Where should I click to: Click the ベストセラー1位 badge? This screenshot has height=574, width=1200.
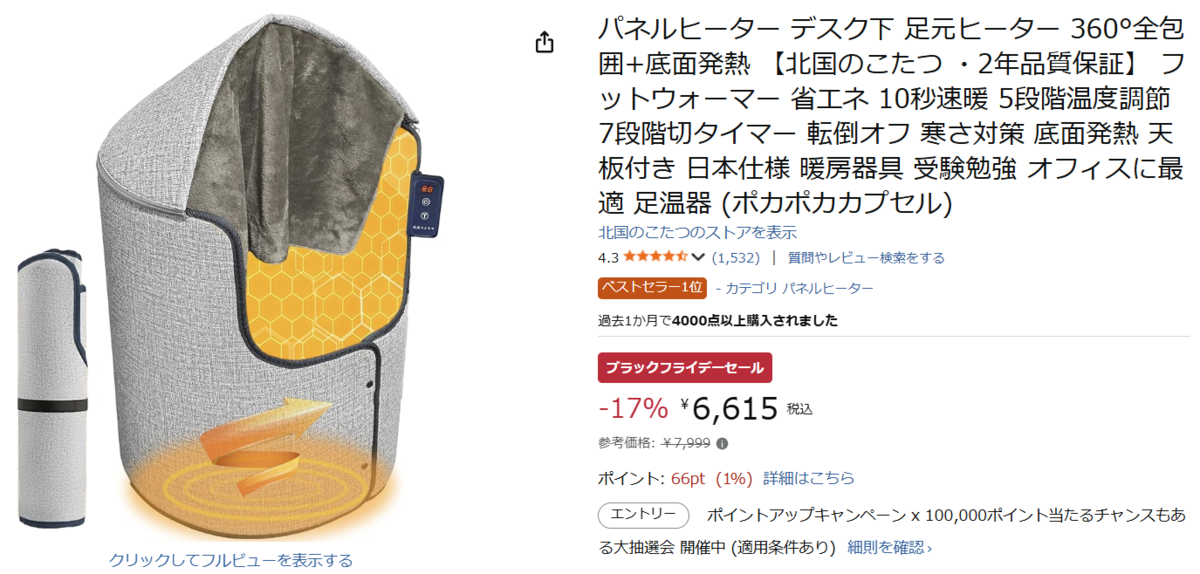point(652,288)
